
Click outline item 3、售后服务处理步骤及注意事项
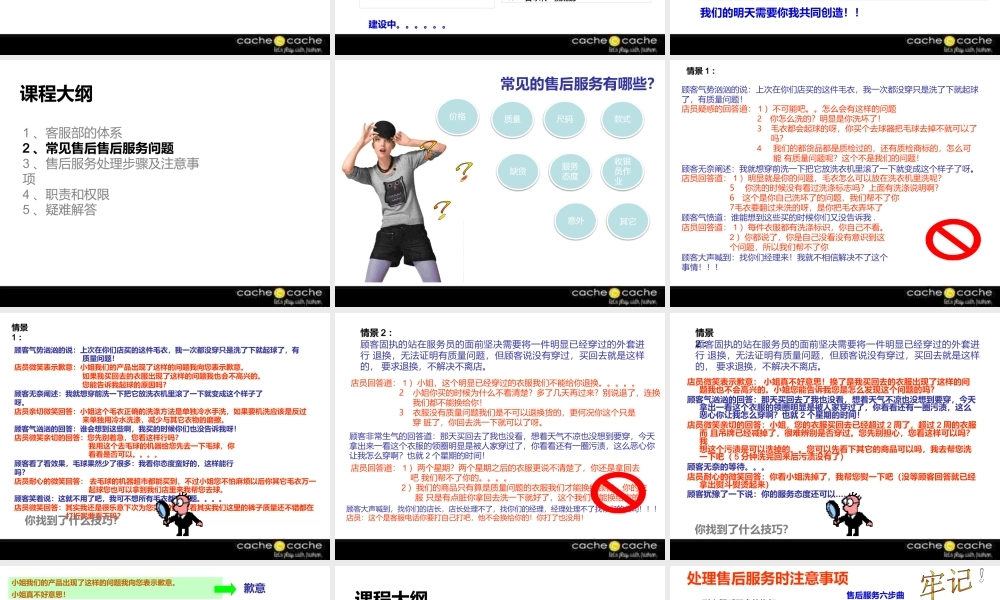pyautogui.click(x=111, y=171)
